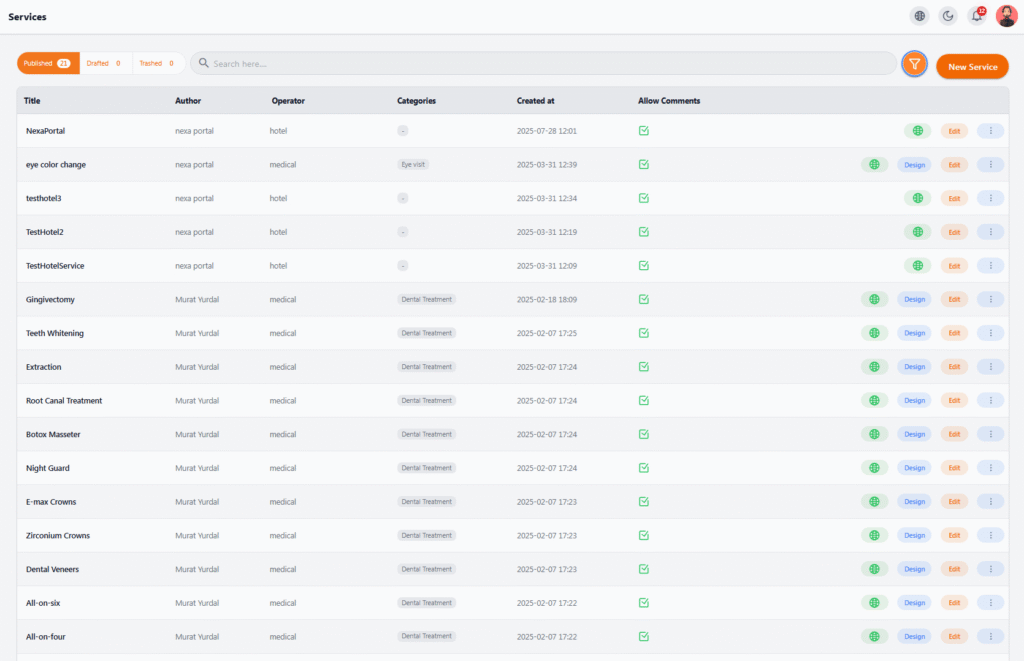Click the green globe icon for E-max Crowns

click(874, 502)
